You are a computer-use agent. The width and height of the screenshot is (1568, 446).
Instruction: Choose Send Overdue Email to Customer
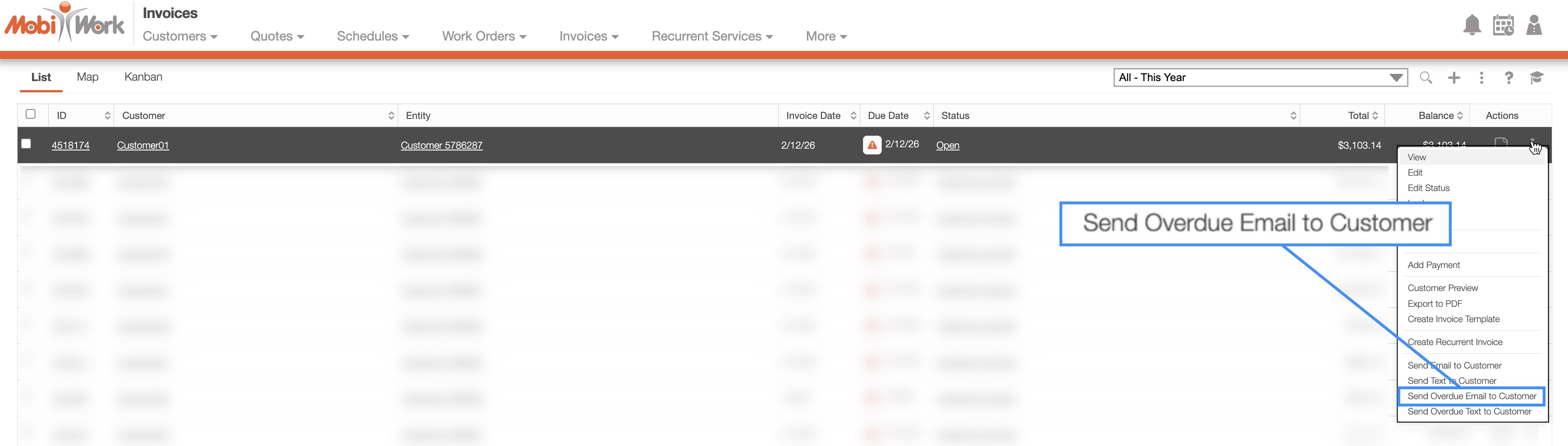pyautogui.click(x=1471, y=396)
